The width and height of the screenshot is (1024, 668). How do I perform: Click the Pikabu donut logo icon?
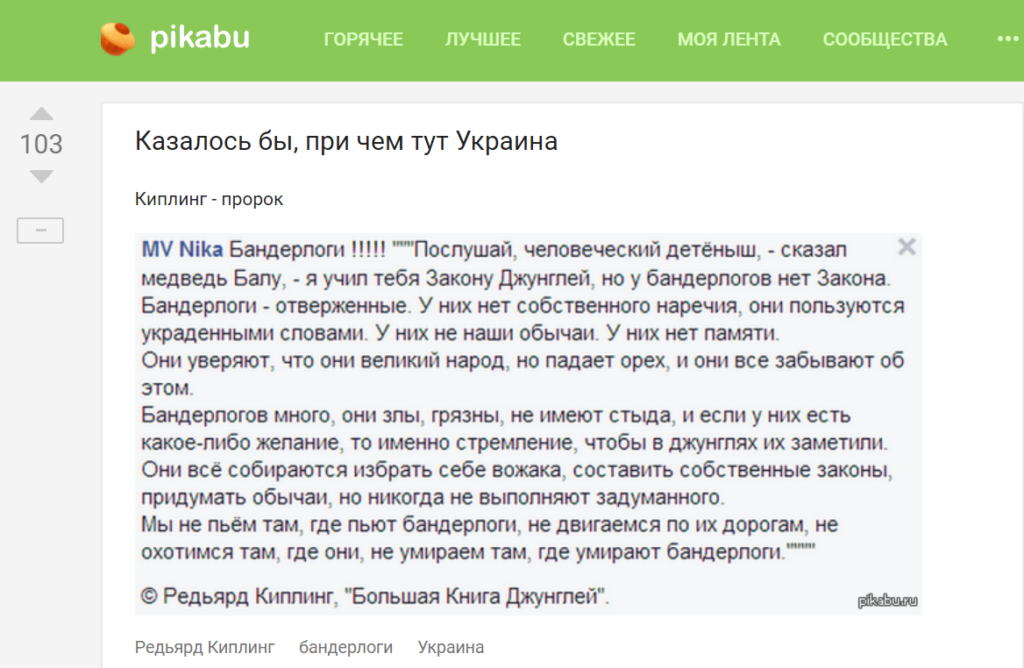click(x=118, y=39)
